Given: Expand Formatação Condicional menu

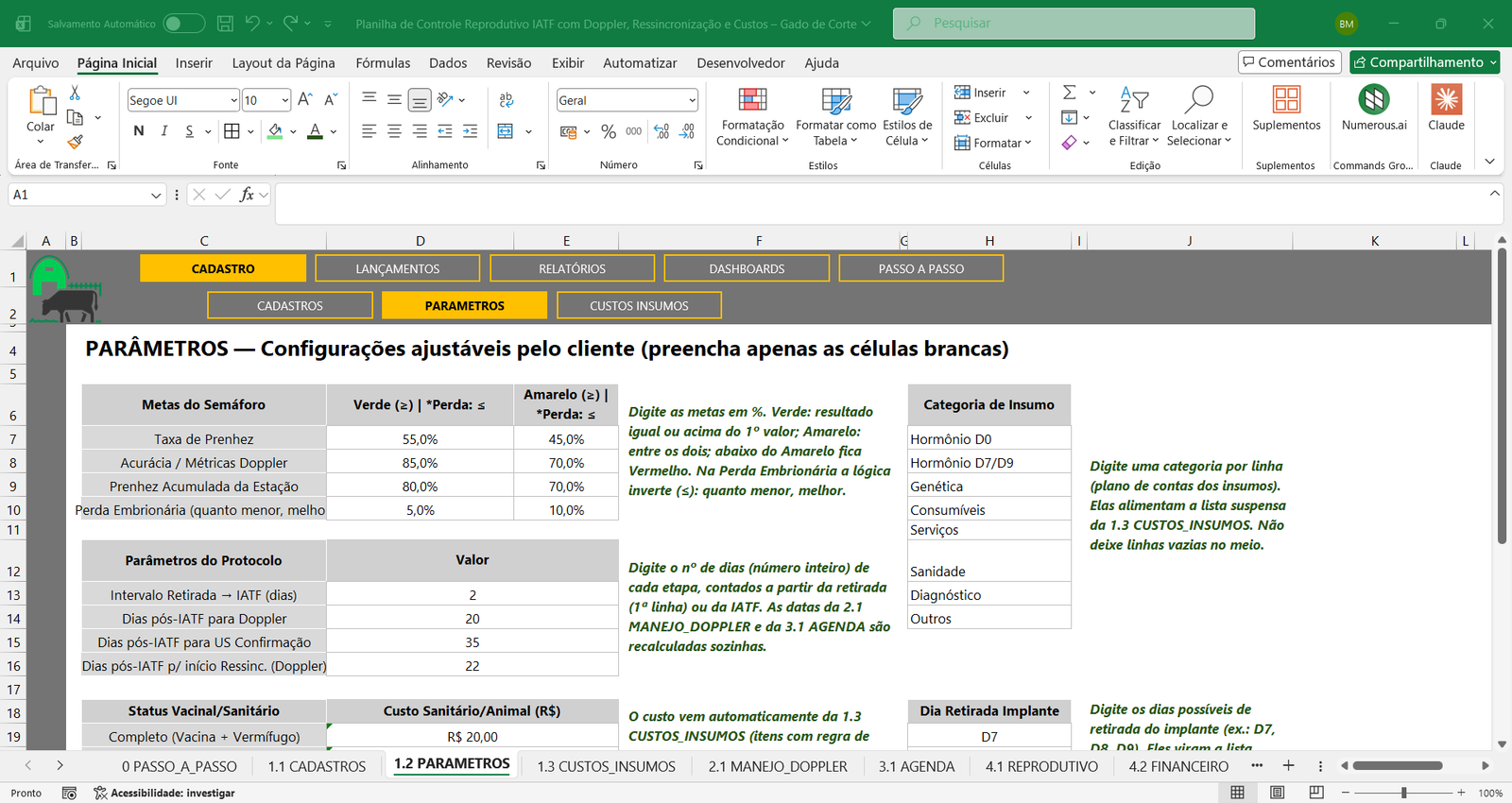Looking at the screenshot, I should pyautogui.click(x=752, y=116).
